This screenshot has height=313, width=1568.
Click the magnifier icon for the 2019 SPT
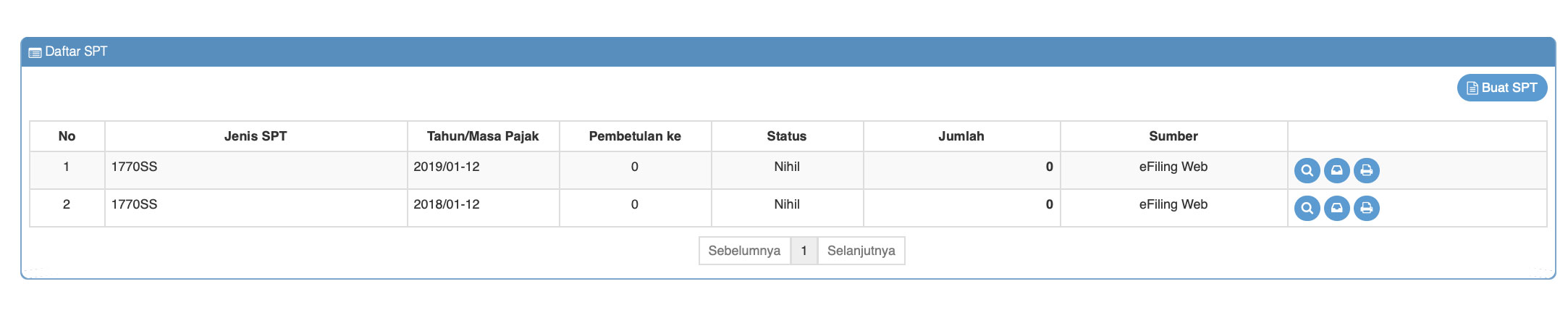point(1307,170)
